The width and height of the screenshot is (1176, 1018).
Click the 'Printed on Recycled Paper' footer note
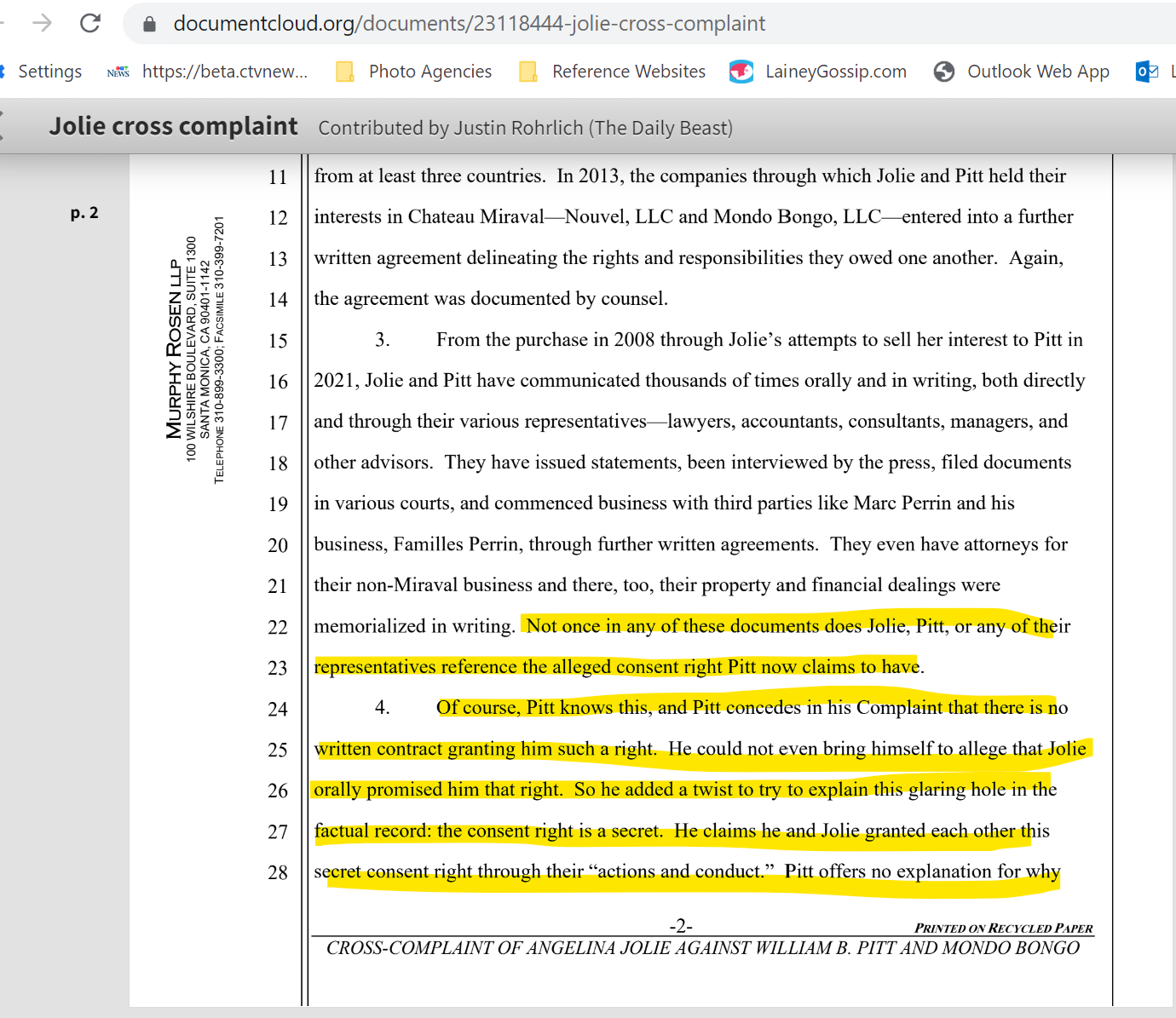coord(1003,928)
